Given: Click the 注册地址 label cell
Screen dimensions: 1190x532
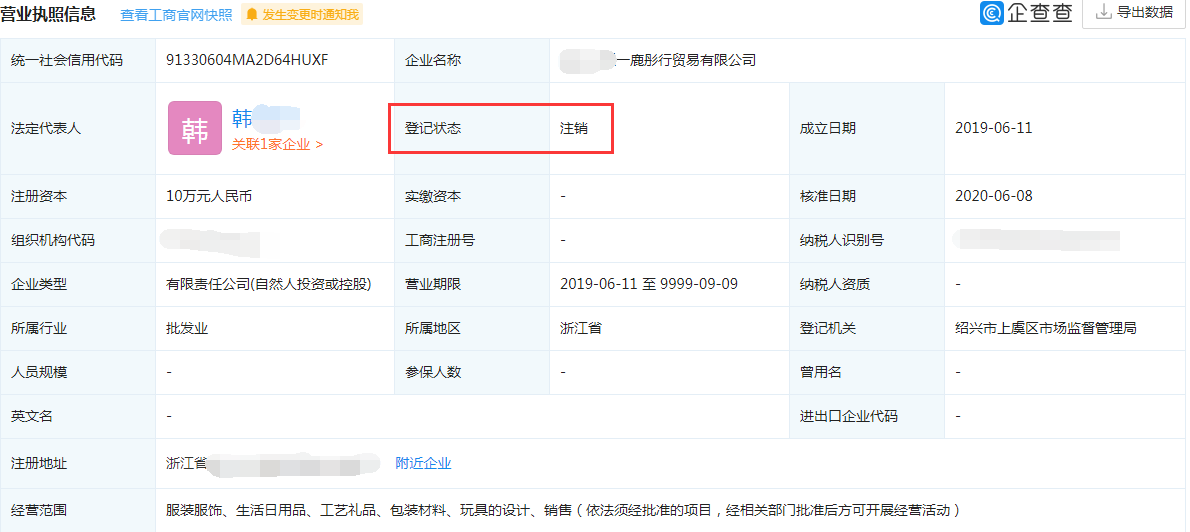Looking at the screenshot, I should point(78,463).
